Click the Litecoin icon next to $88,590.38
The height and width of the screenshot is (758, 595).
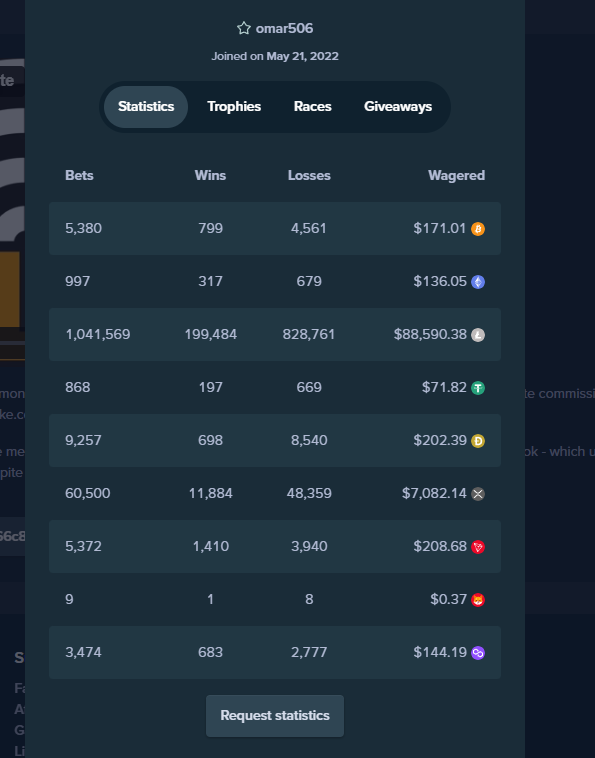tap(478, 335)
